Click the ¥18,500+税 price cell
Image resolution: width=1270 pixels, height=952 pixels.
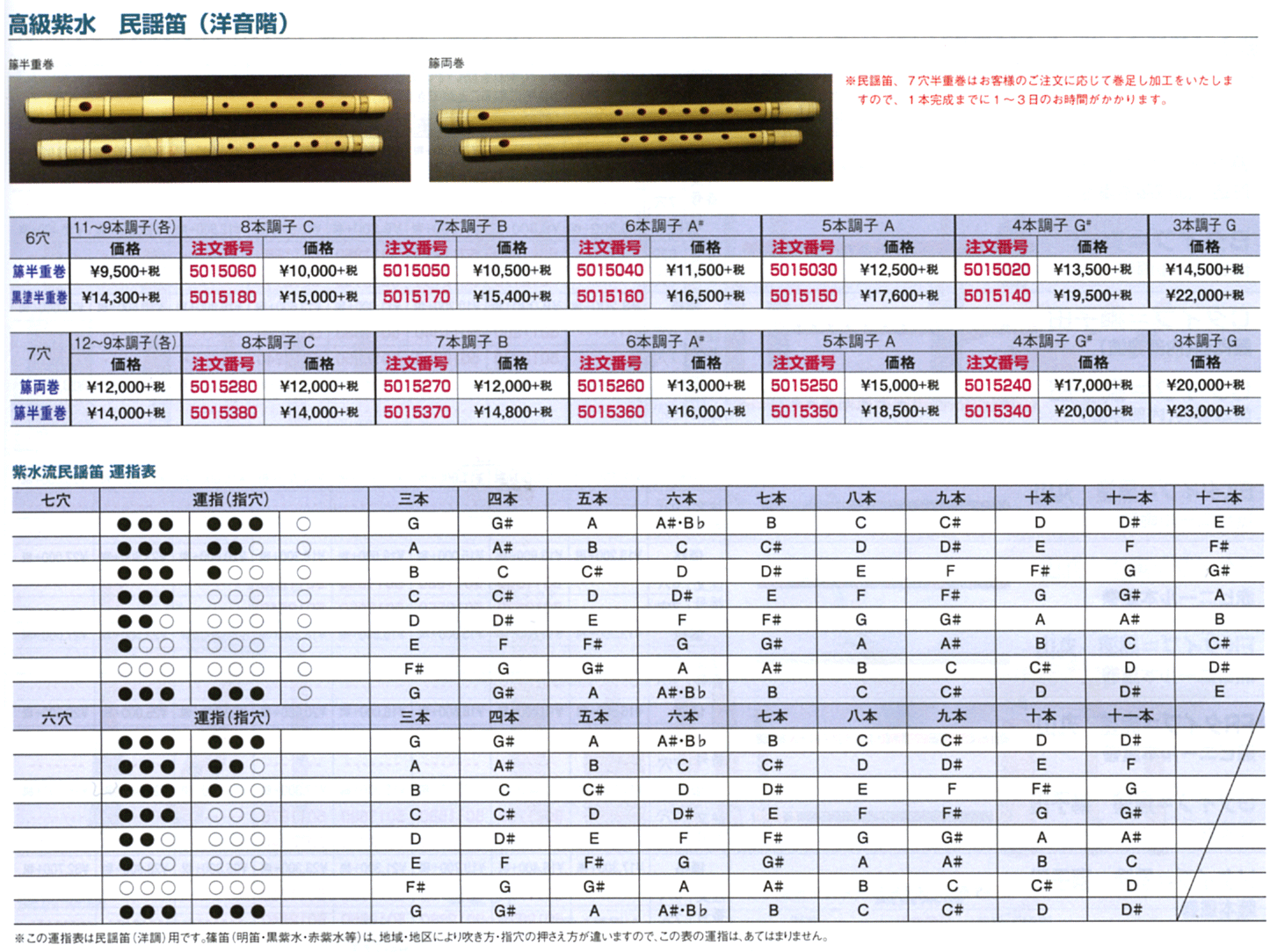click(x=899, y=411)
